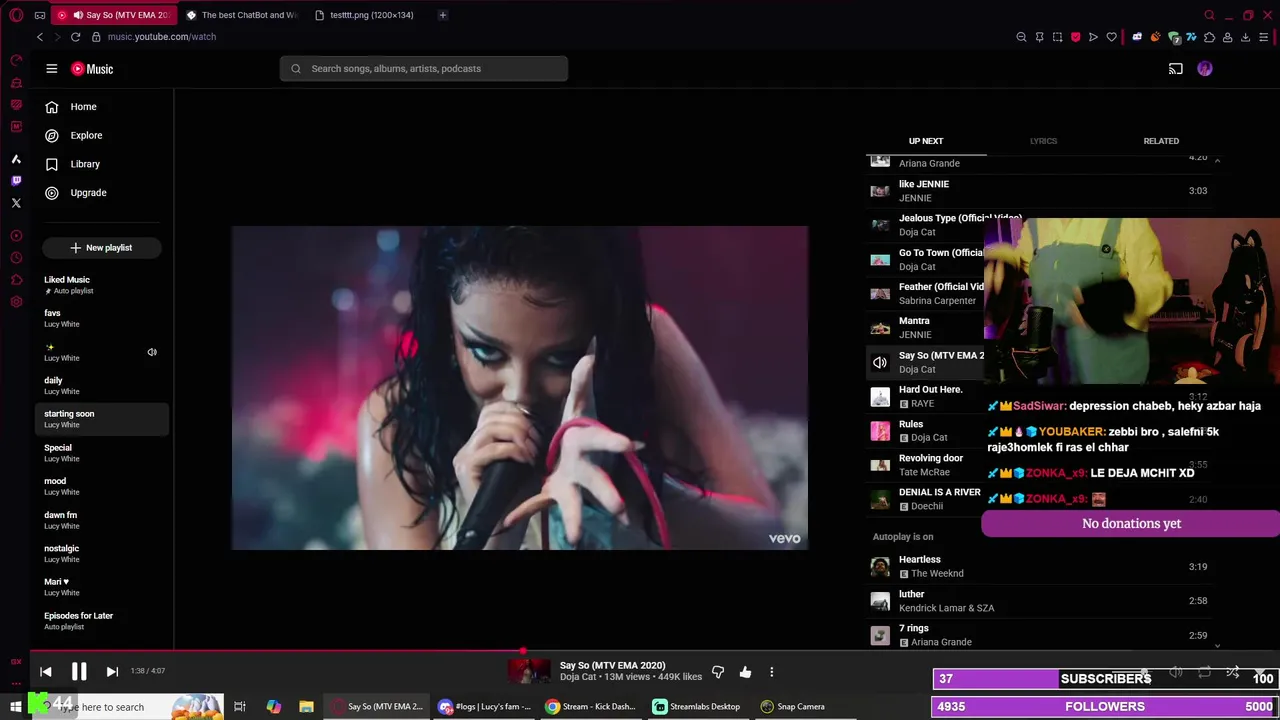Skip to next track
Viewport: 1280px width, 720px height.
pos(112,672)
